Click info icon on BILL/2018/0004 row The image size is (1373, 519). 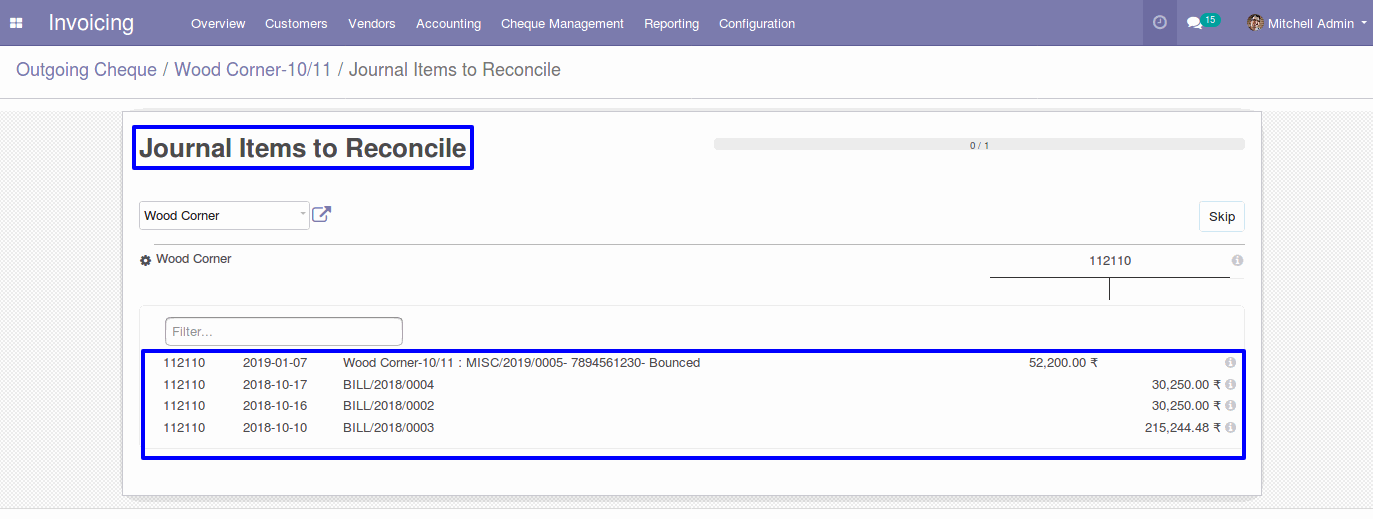[x=1231, y=385]
